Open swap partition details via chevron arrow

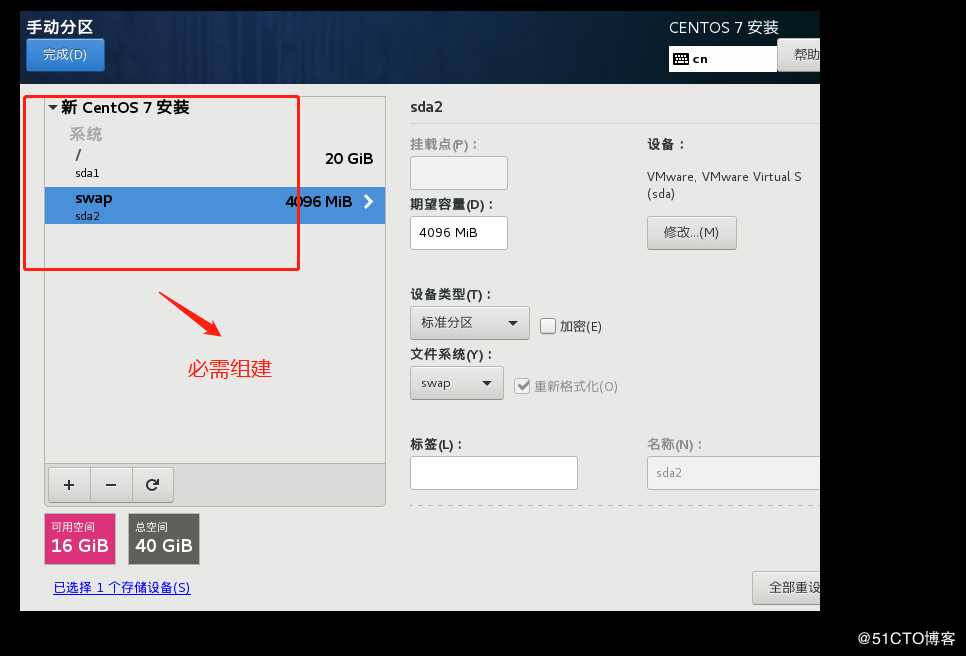(x=368, y=201)
